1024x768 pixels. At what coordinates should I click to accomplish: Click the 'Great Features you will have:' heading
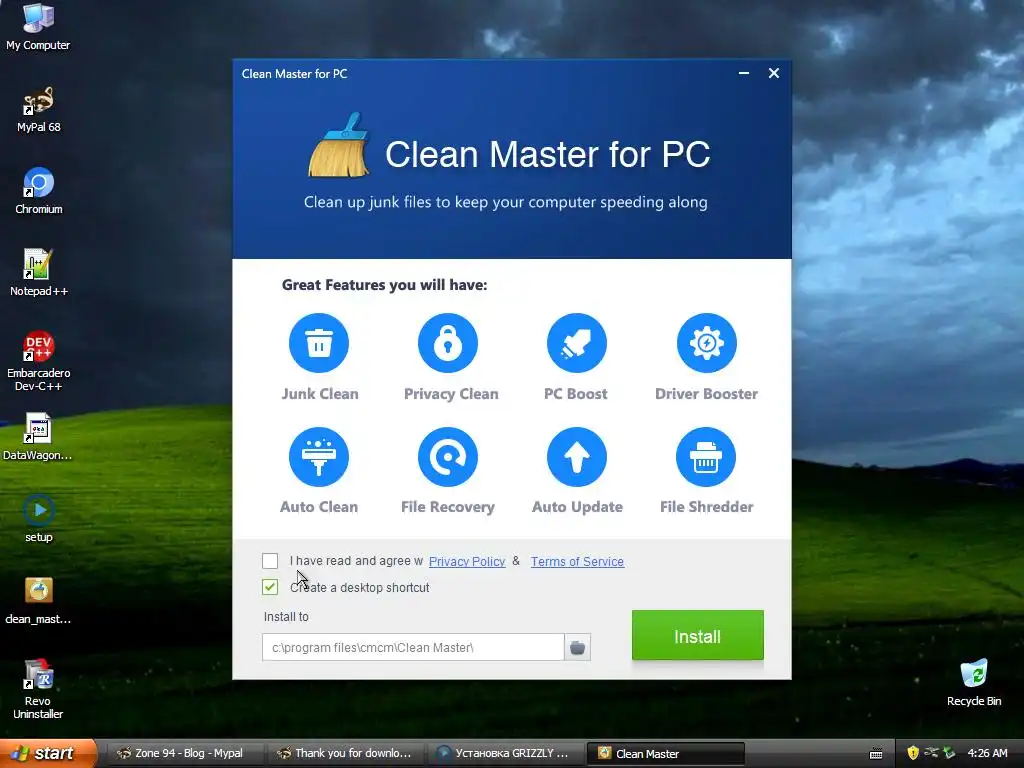pyautogui.click(x=385, y=285)
